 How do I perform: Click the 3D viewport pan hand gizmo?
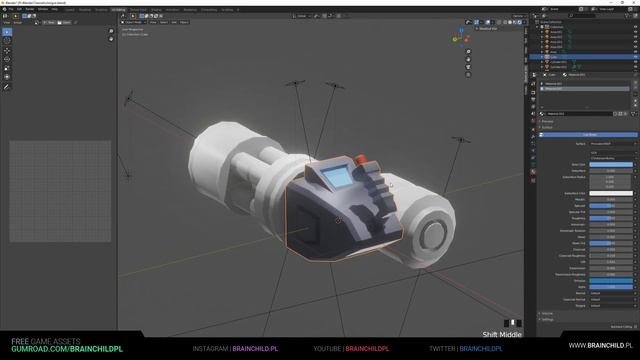click(468, 59)
